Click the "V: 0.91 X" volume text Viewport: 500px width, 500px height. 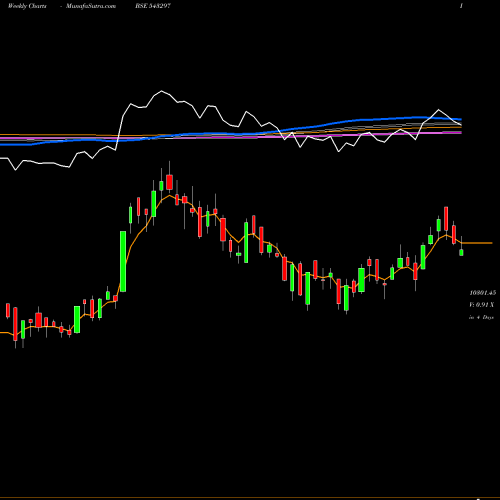[482, 305]
